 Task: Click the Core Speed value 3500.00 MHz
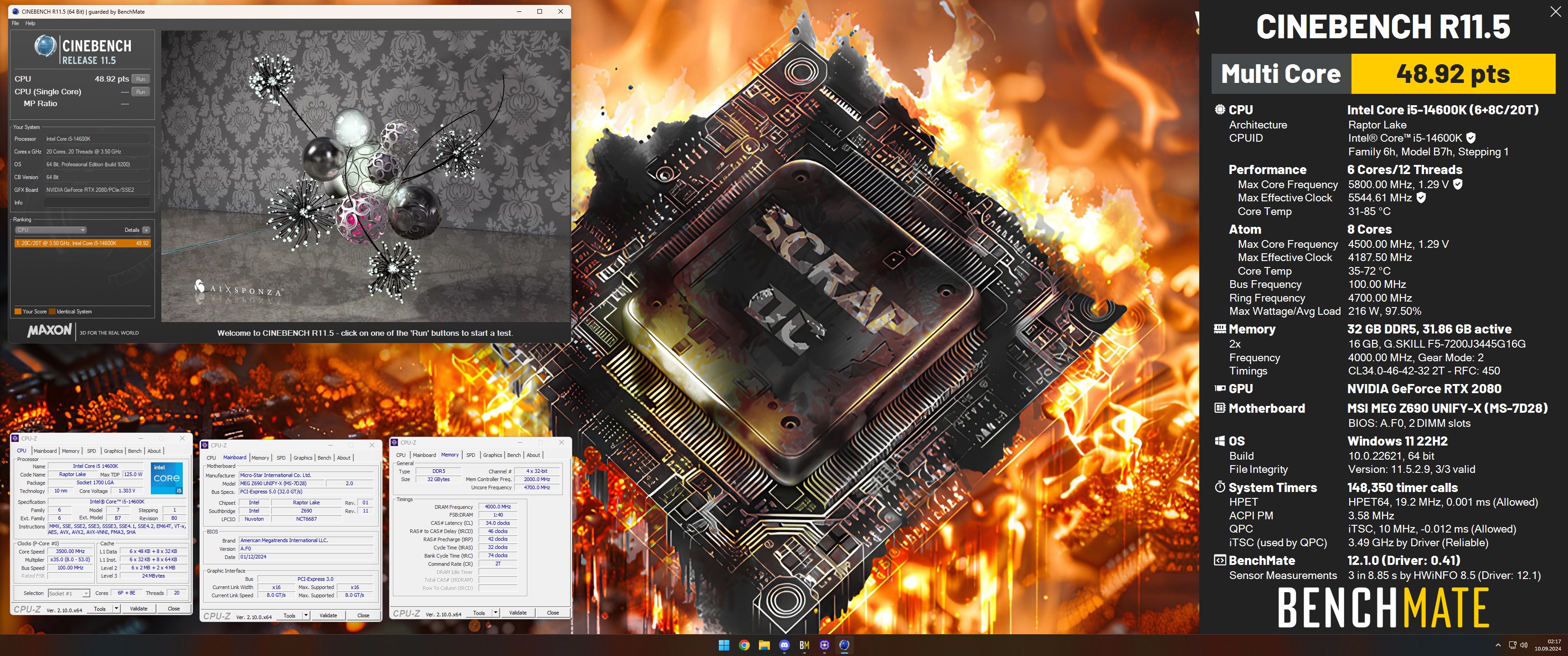pyautogui.click(x=70, y=551)
